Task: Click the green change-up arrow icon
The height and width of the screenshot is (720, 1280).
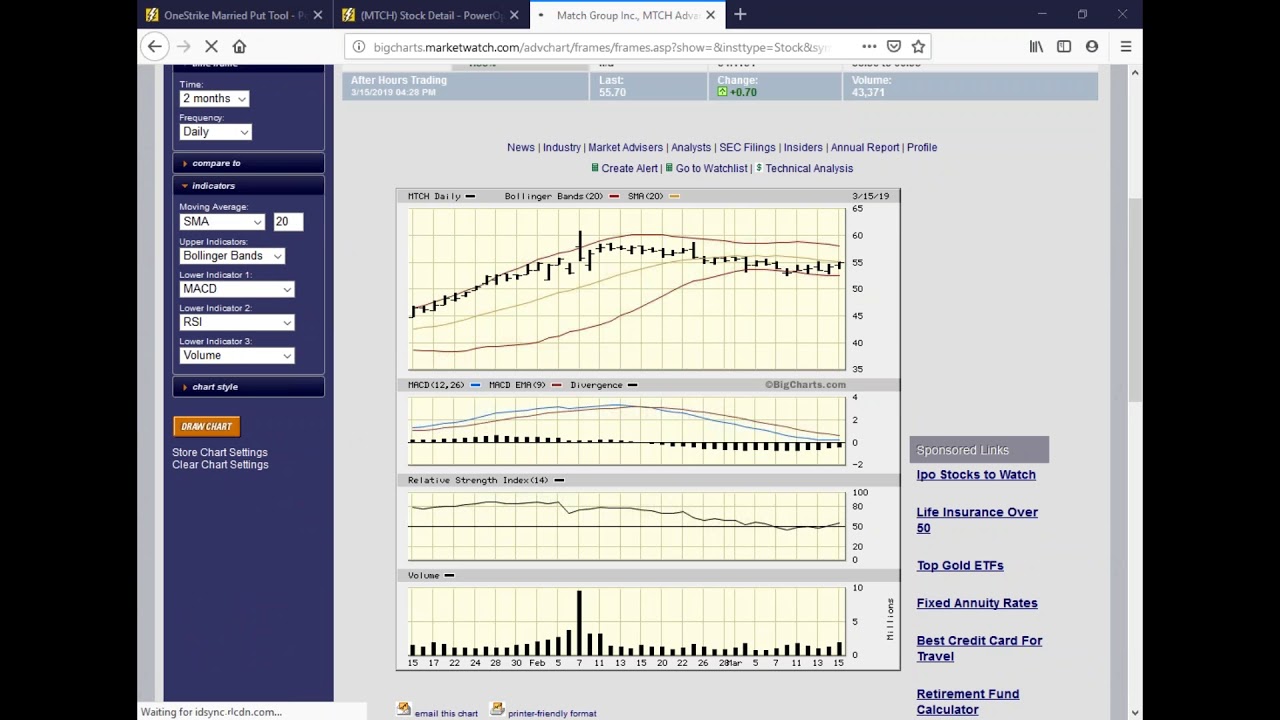Action: (722, 92)
